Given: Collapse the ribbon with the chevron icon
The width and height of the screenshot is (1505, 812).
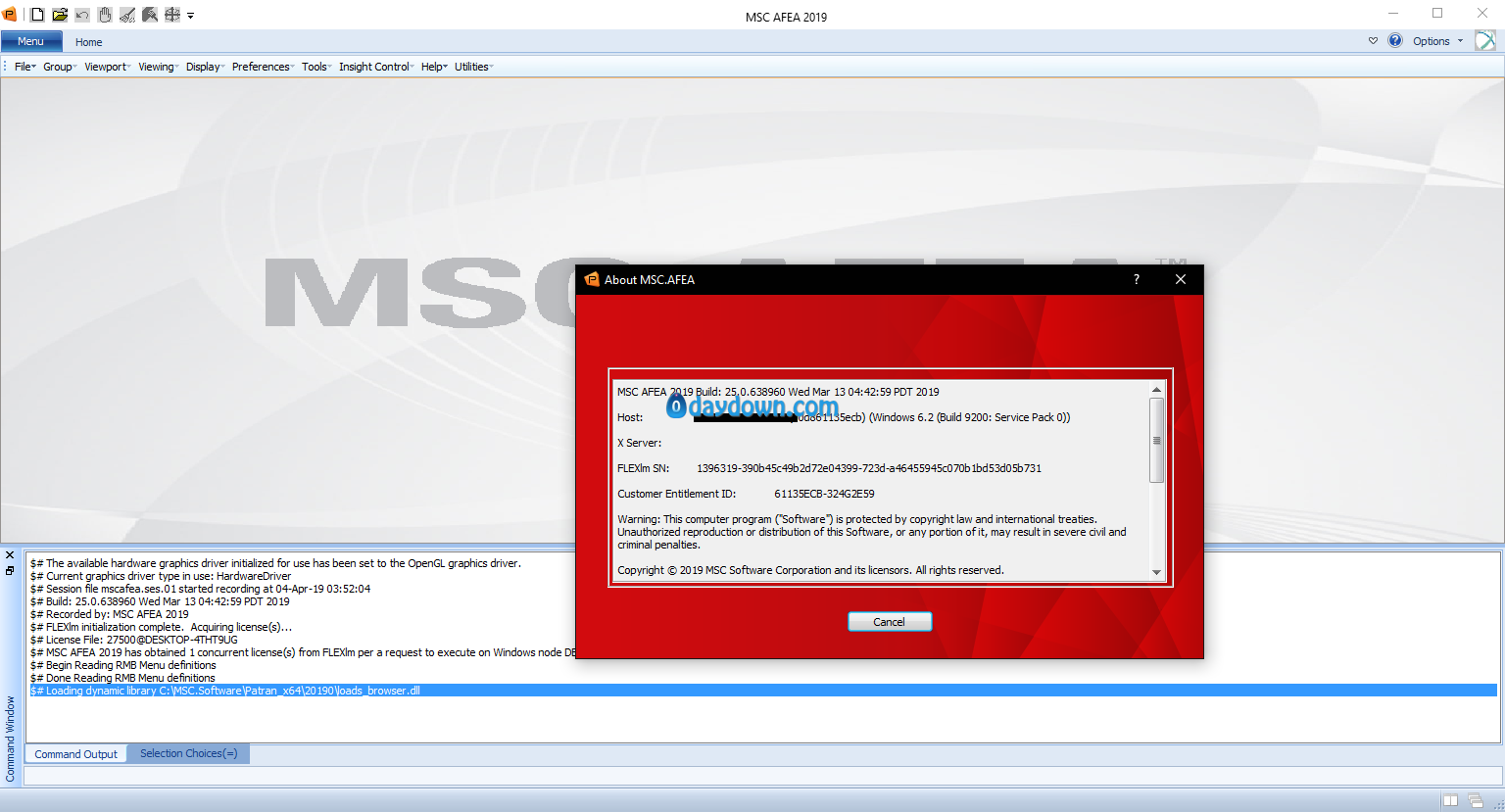Looking at the screenshot, I should (1373, 41).
